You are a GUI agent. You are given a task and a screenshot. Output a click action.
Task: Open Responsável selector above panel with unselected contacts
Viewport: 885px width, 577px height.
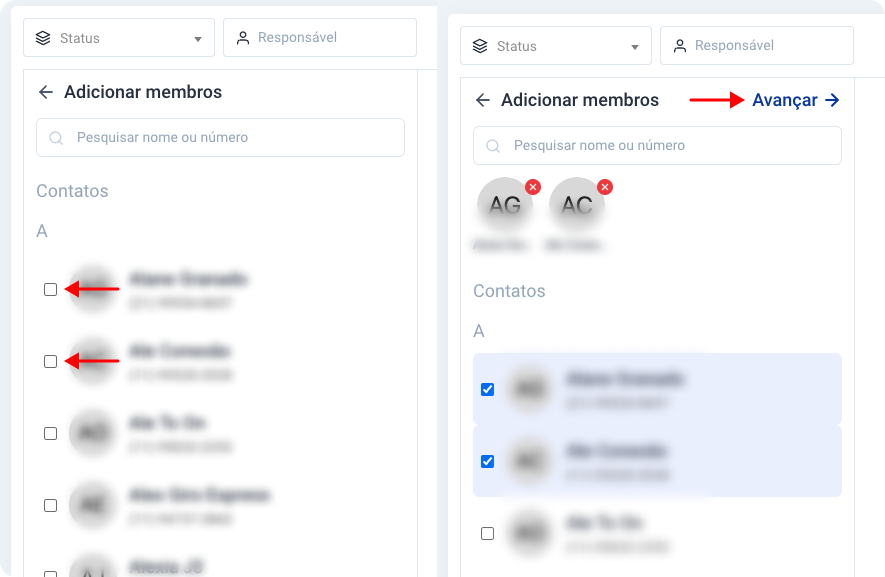tap(320, 38)
